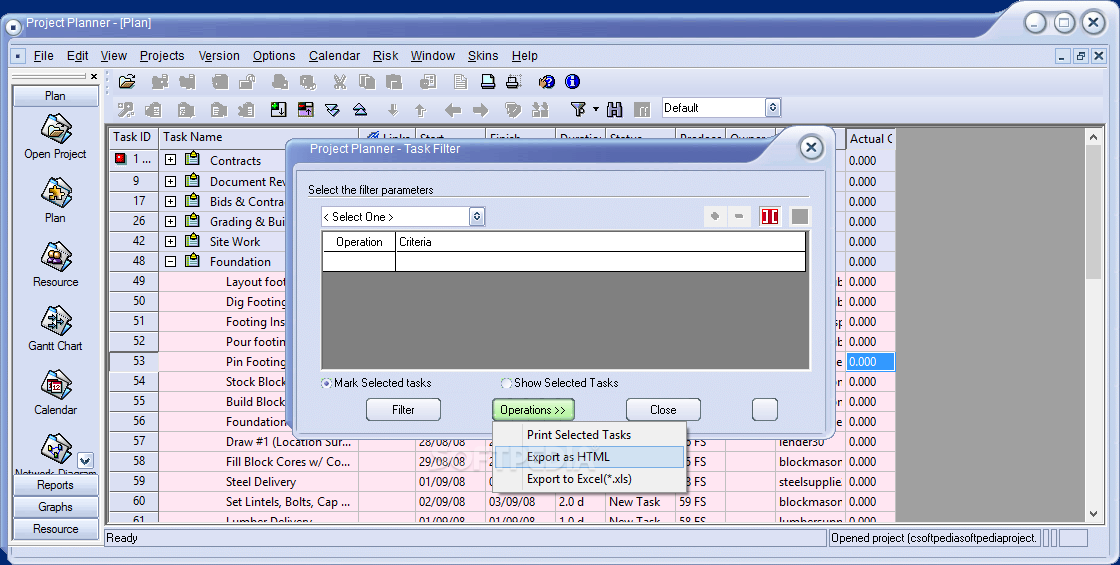Open the filter icon dropdown arrow
Image resolution: width=1120 pixels, height=565 pixels.
(x=596, y=109)
